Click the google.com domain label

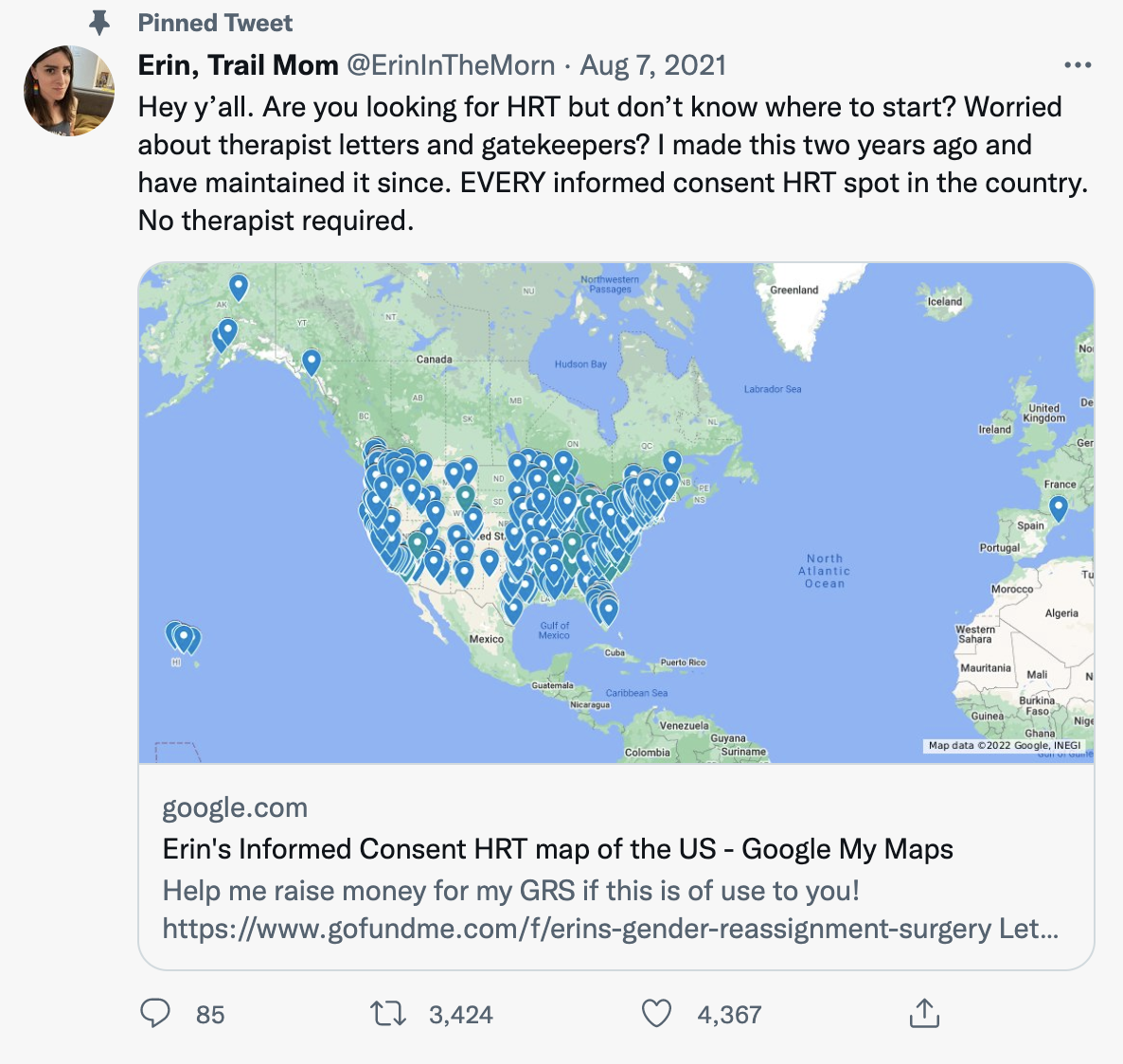235,807
